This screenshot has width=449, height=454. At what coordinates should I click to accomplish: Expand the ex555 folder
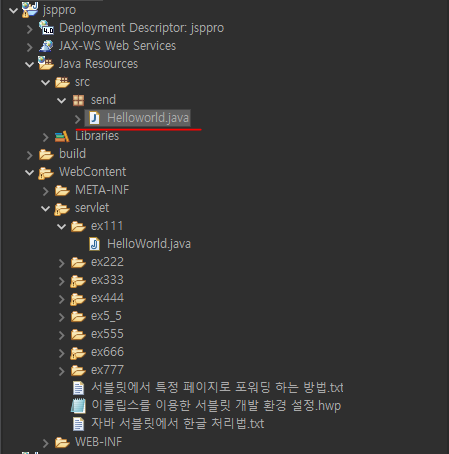click(62, 335)
